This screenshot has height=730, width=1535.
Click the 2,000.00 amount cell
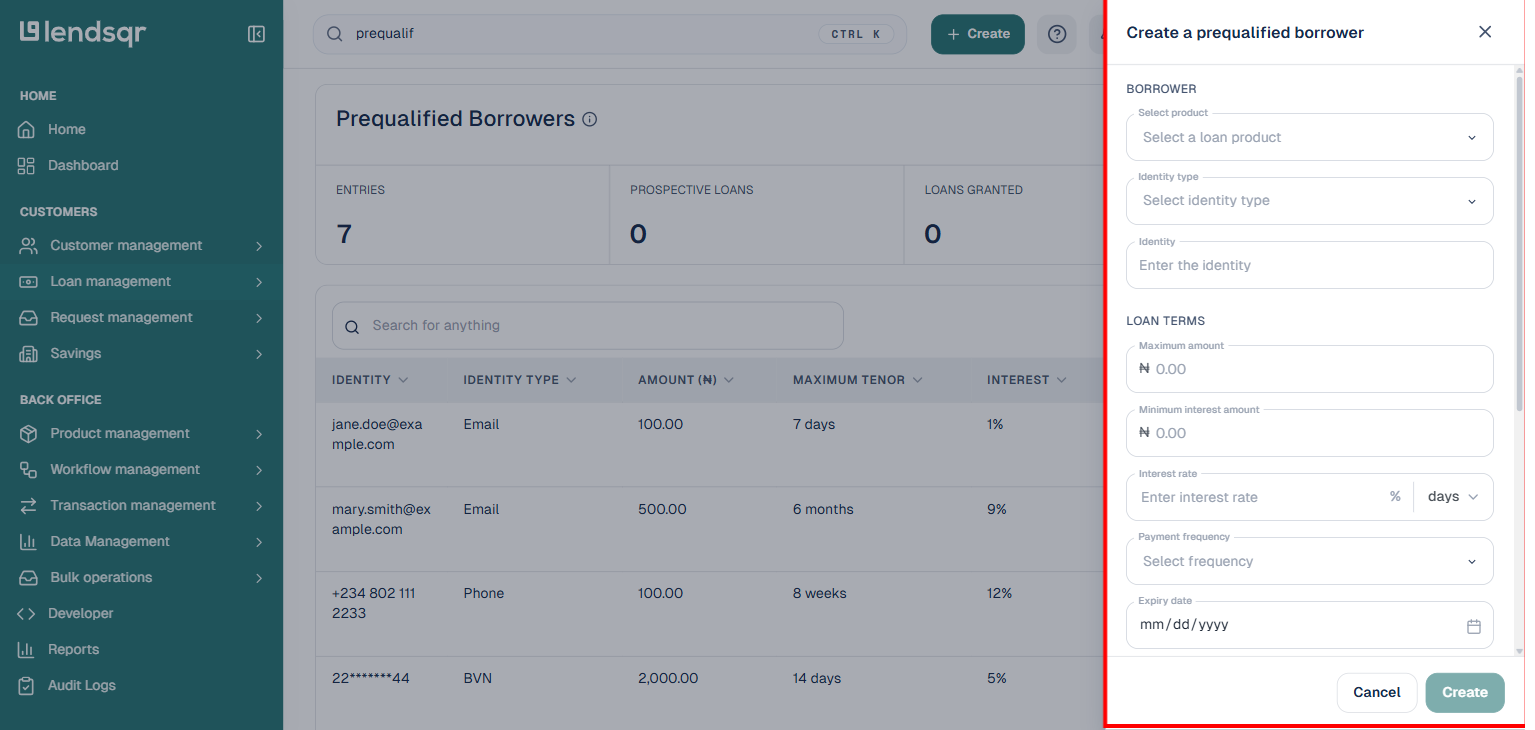tap(668, 678)
